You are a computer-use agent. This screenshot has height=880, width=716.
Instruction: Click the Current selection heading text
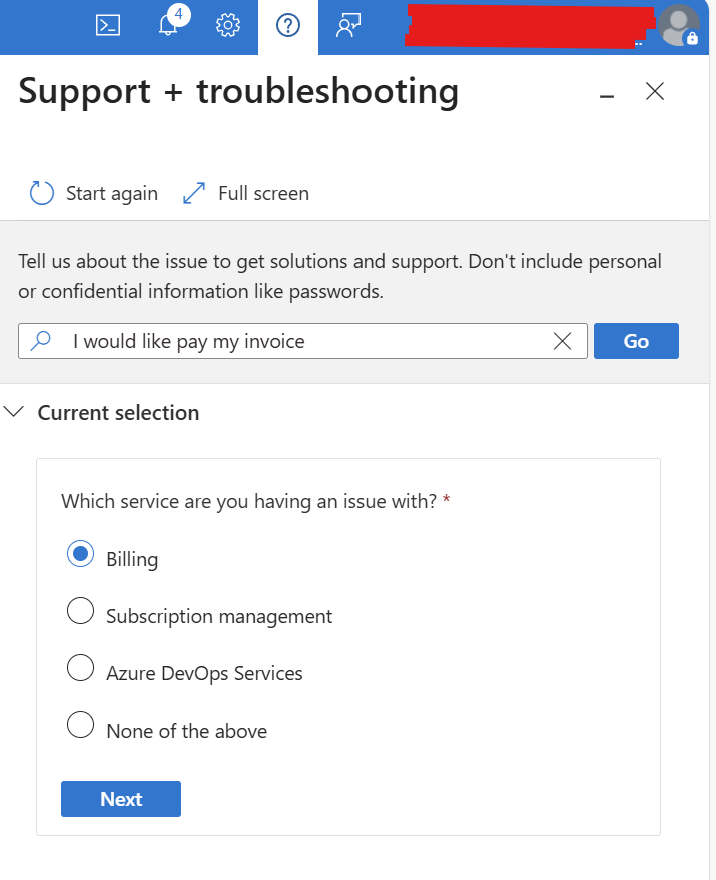(x=118, y=412)
